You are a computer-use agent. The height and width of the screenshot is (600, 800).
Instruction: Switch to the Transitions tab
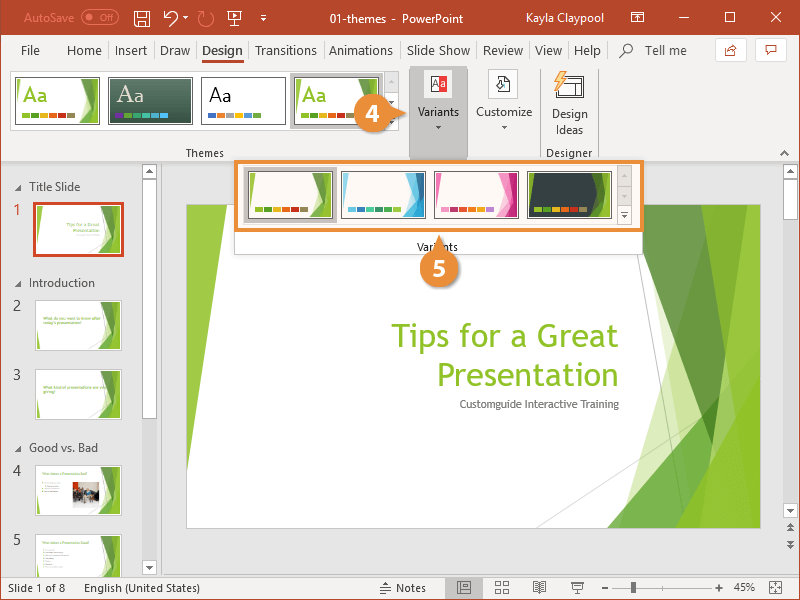(286, 50)
